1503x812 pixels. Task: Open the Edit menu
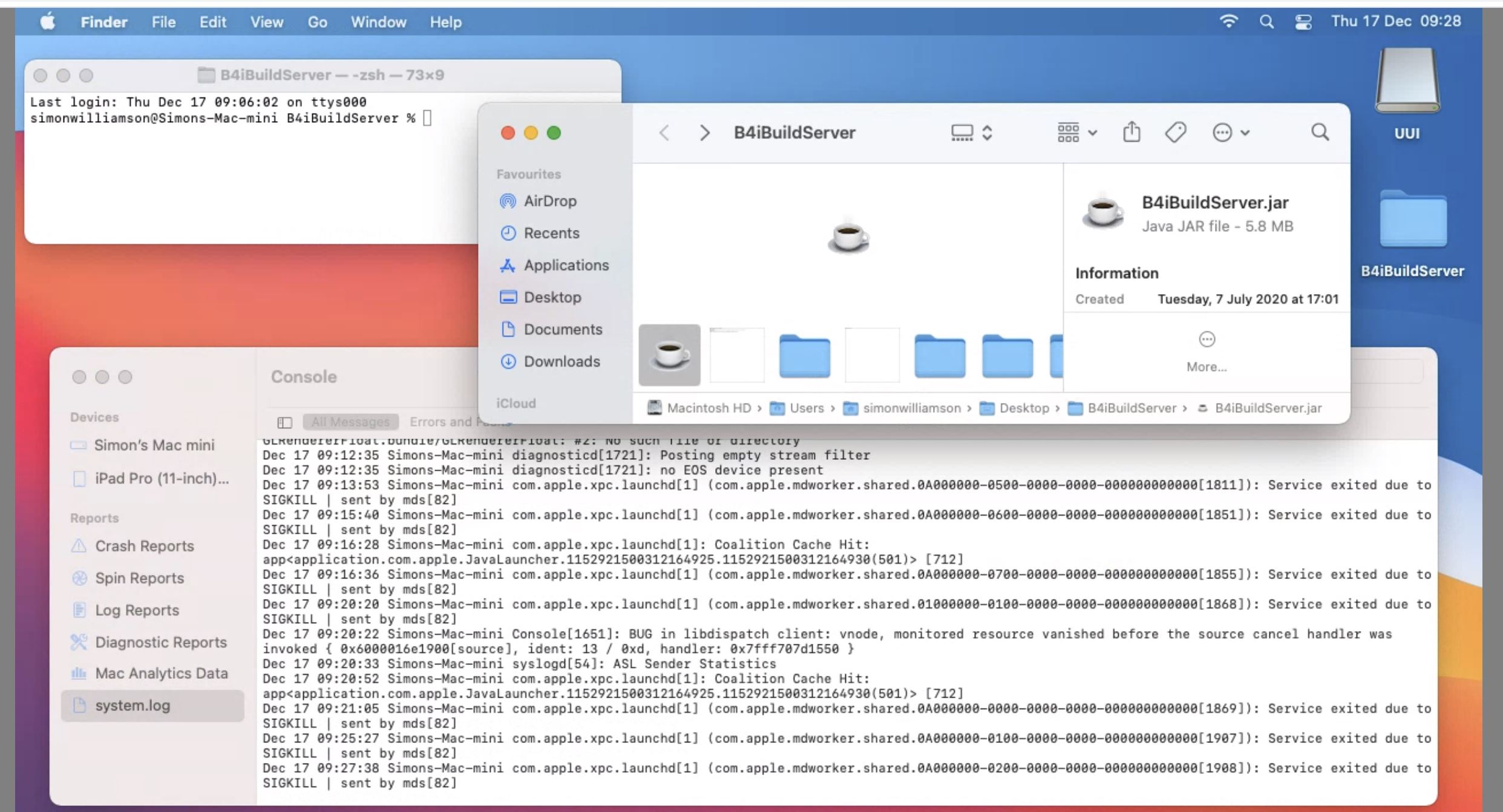click(213, 22)
